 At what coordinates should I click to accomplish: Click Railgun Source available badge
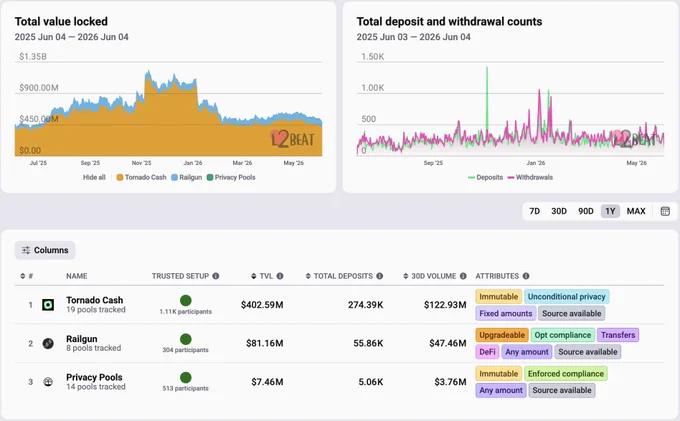(x=588, y=352)
